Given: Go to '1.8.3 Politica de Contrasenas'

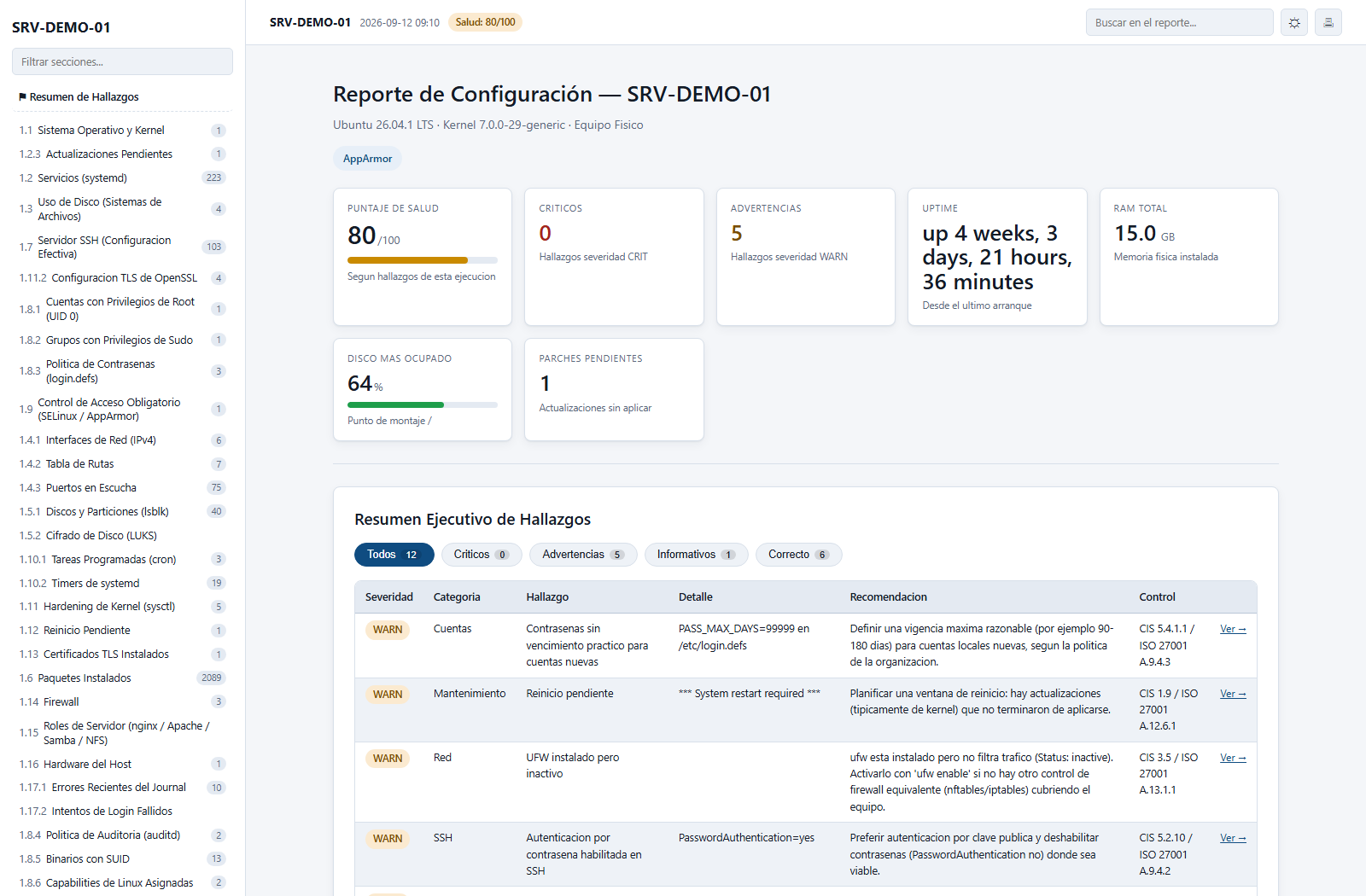Looking at the screenshot, I should 122,371.
